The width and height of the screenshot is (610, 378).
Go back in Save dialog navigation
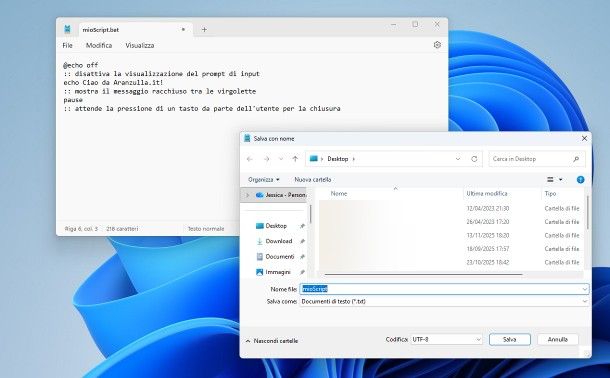250,159
